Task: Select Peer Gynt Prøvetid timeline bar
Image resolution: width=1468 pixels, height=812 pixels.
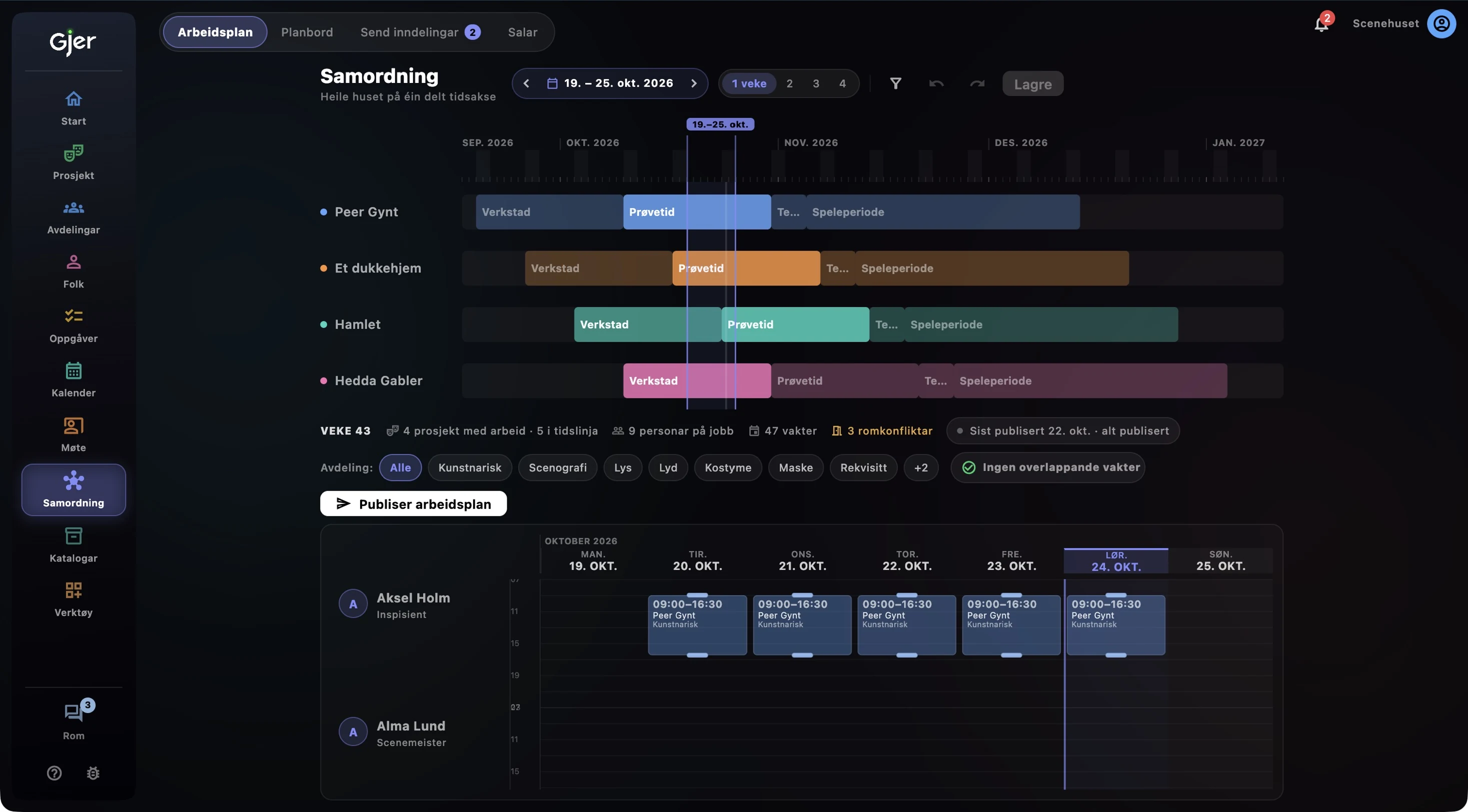Action: 697,212
